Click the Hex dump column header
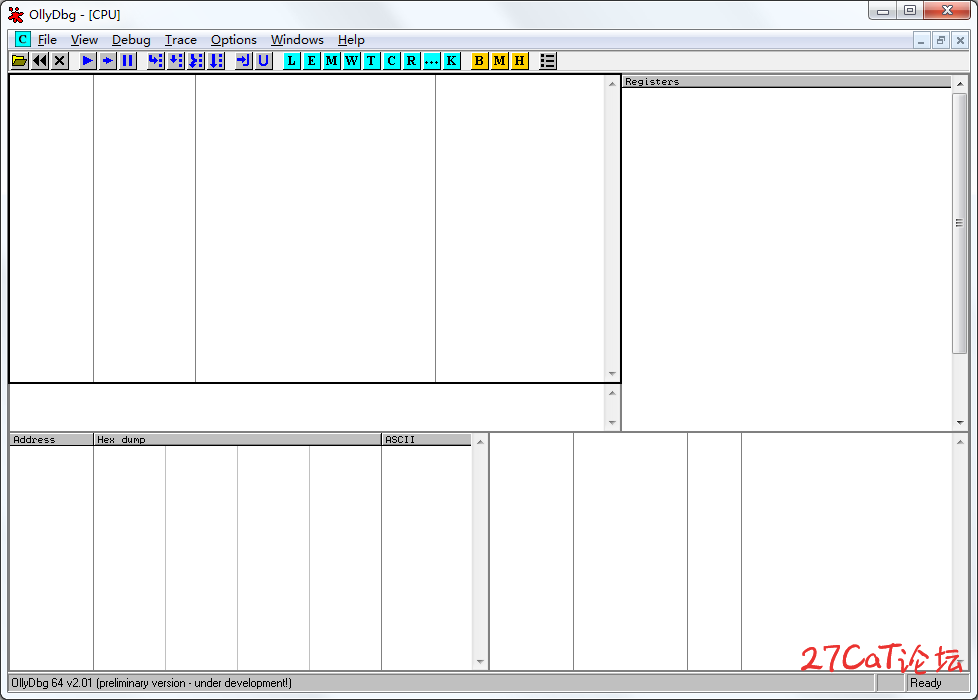 237,440
